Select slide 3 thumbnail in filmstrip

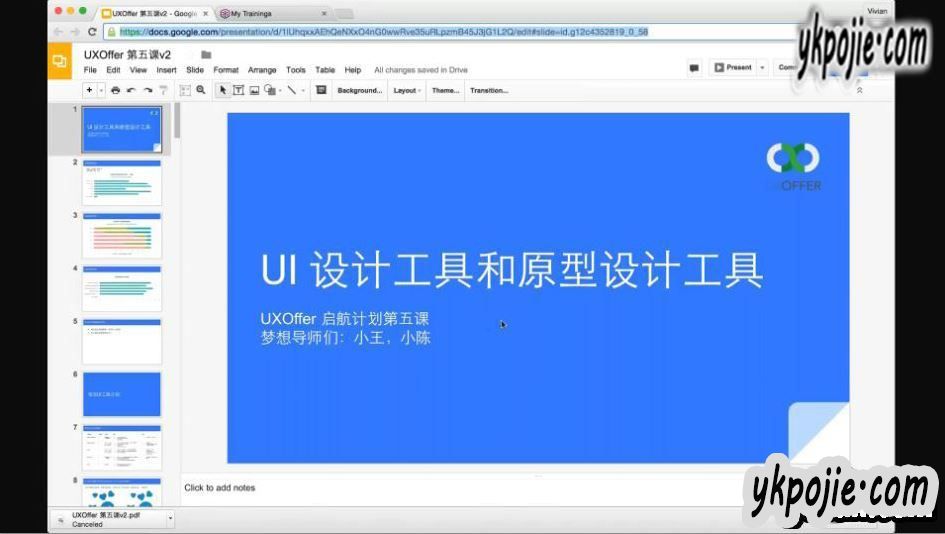coord(121,235)
